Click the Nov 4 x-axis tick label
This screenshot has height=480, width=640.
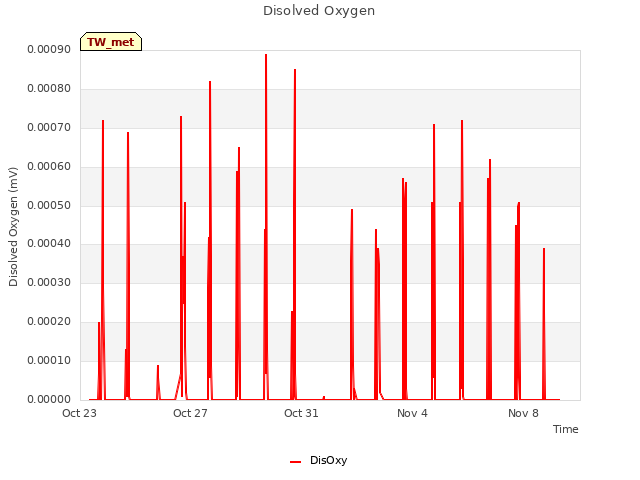(x=412, y=413)
